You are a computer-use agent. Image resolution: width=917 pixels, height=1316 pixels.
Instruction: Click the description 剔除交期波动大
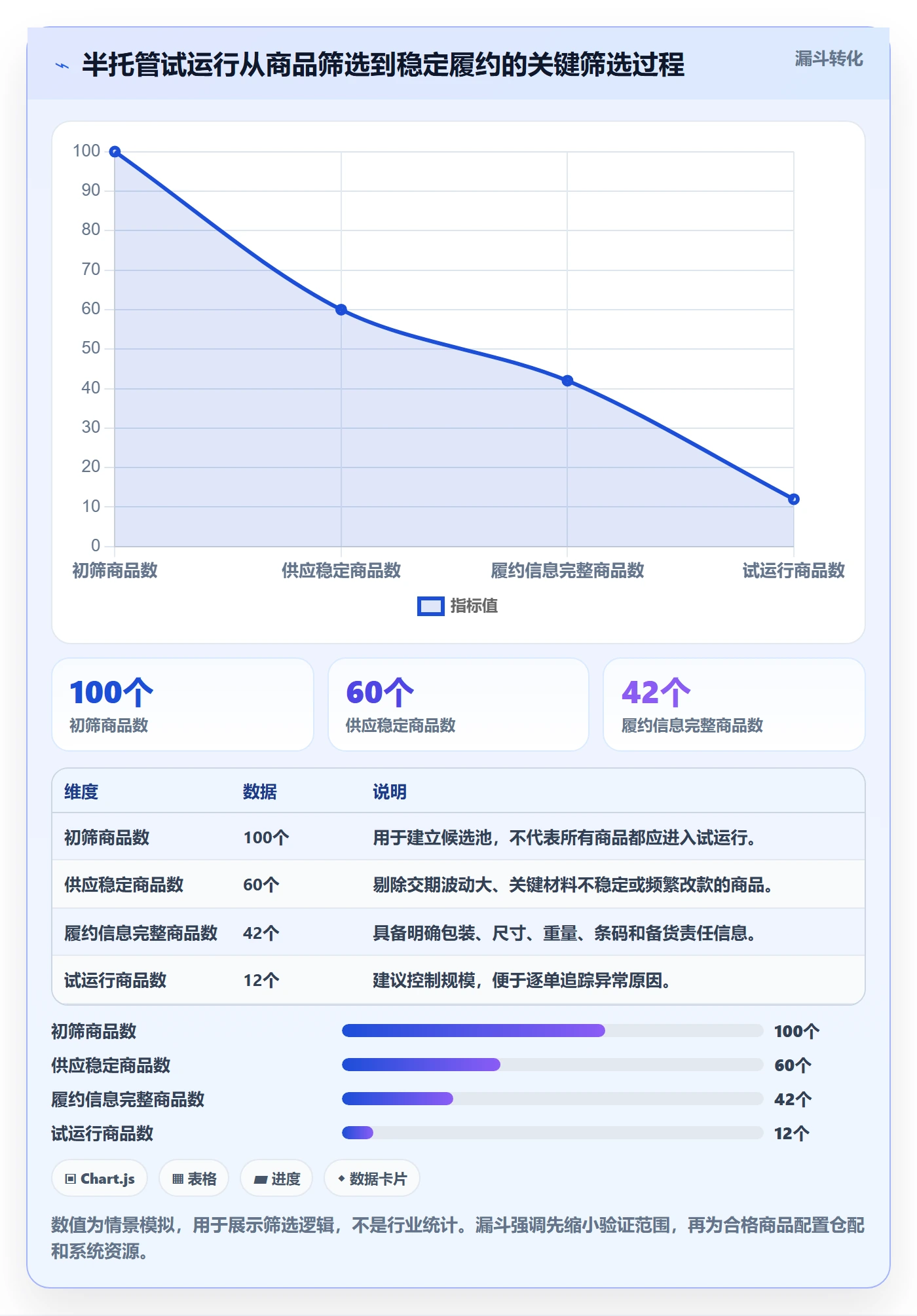tap(573, 885)
